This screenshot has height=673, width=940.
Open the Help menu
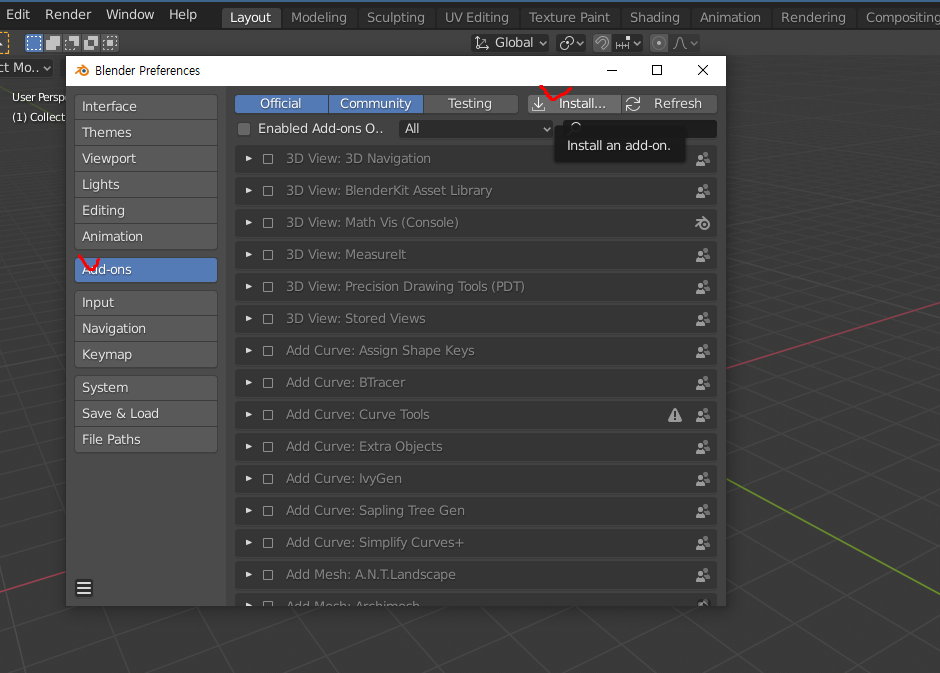(x=183, y=14)
